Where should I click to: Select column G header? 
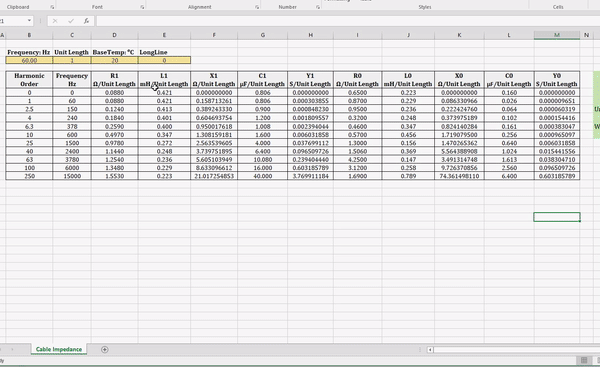point(262,35)
